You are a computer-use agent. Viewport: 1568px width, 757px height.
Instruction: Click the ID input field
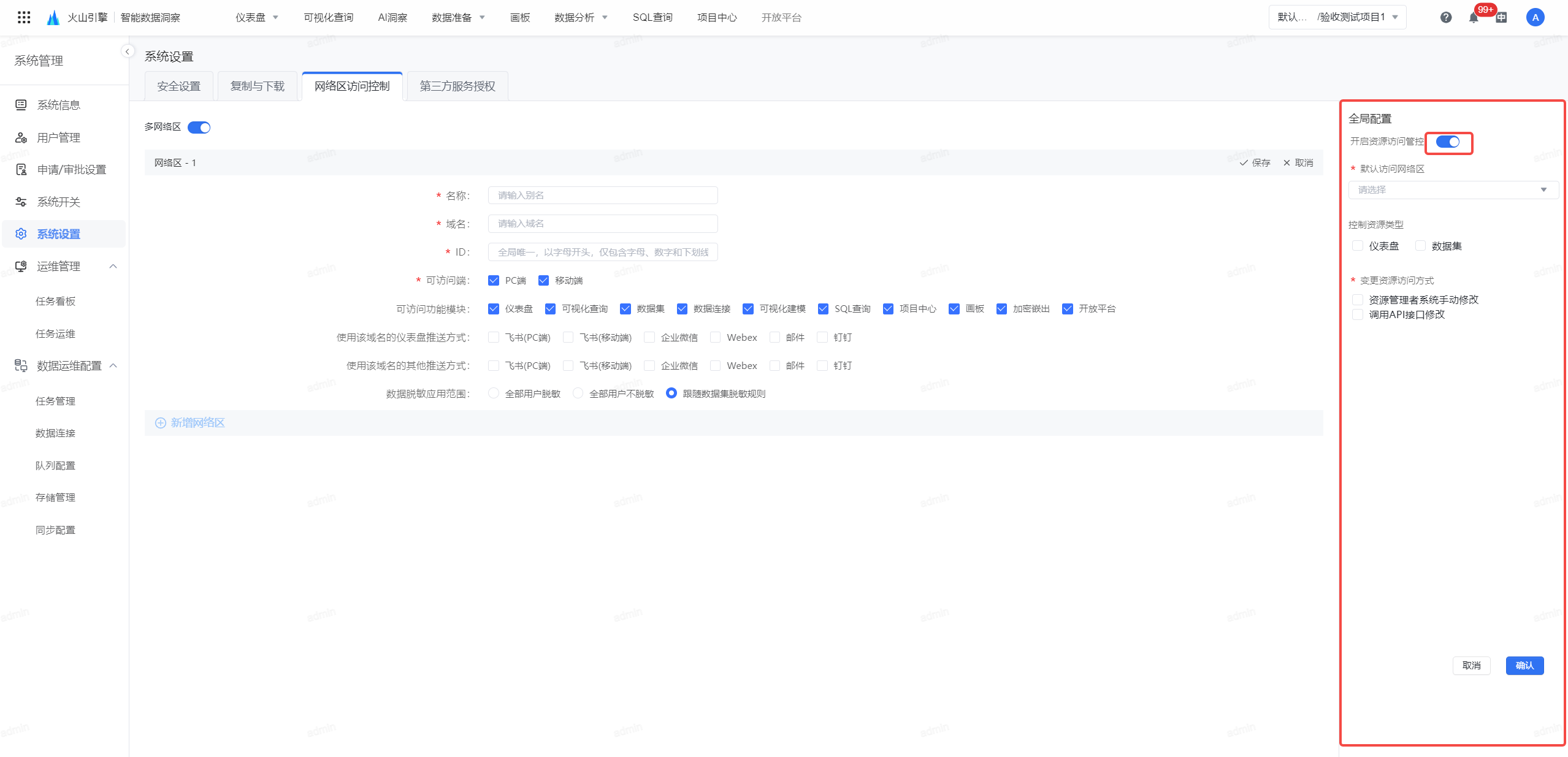click(x=603, y=252)
